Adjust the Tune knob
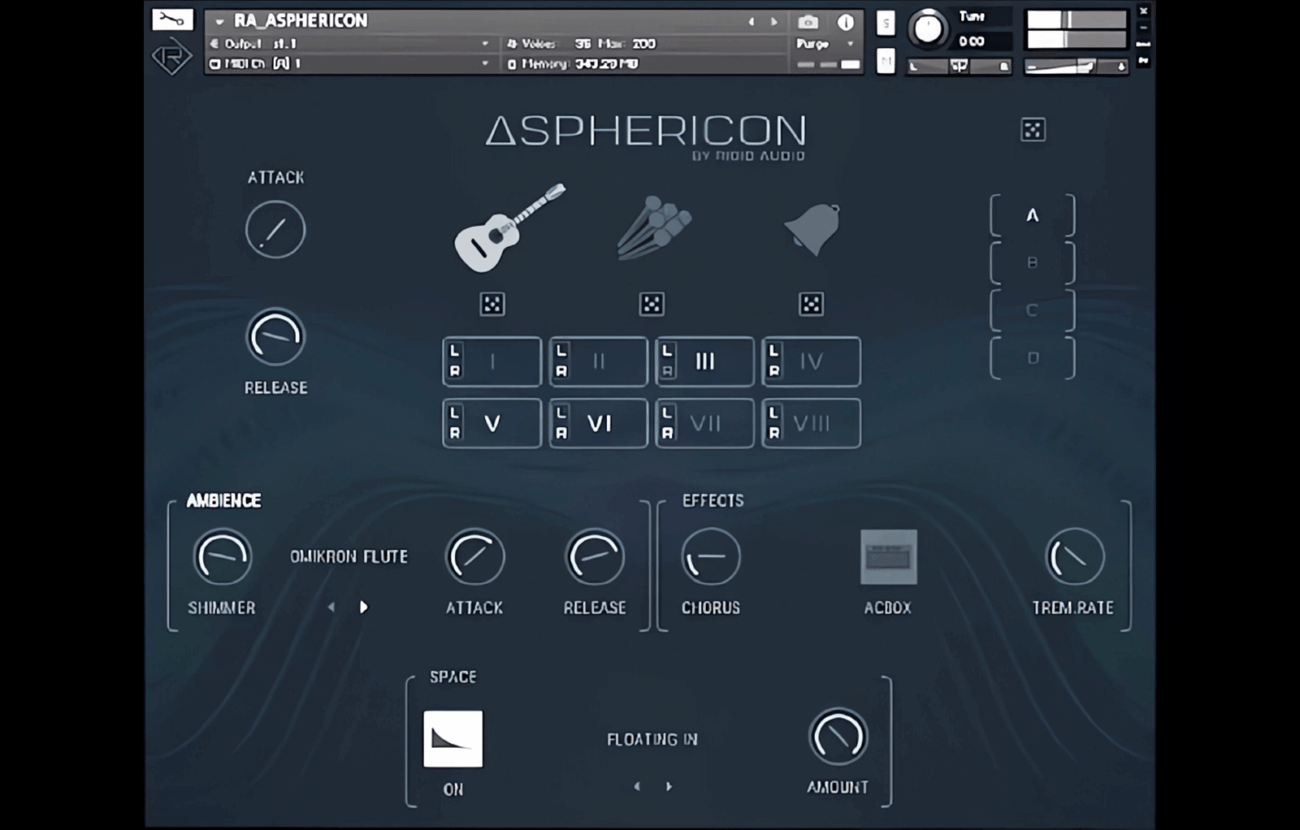Screen dimensions: 1300x830 pos(928,29)
